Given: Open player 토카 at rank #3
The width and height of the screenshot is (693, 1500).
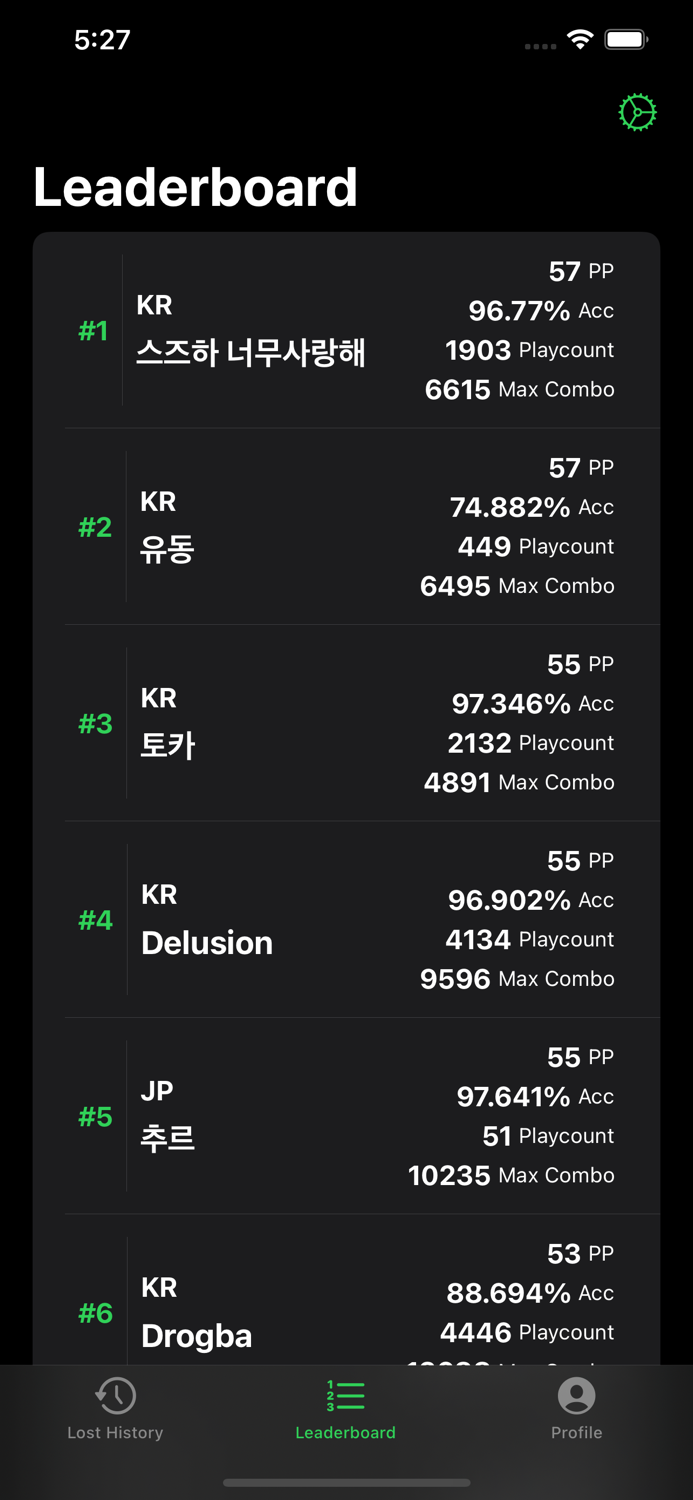Looking at the screenshot, I should [168, 745].
